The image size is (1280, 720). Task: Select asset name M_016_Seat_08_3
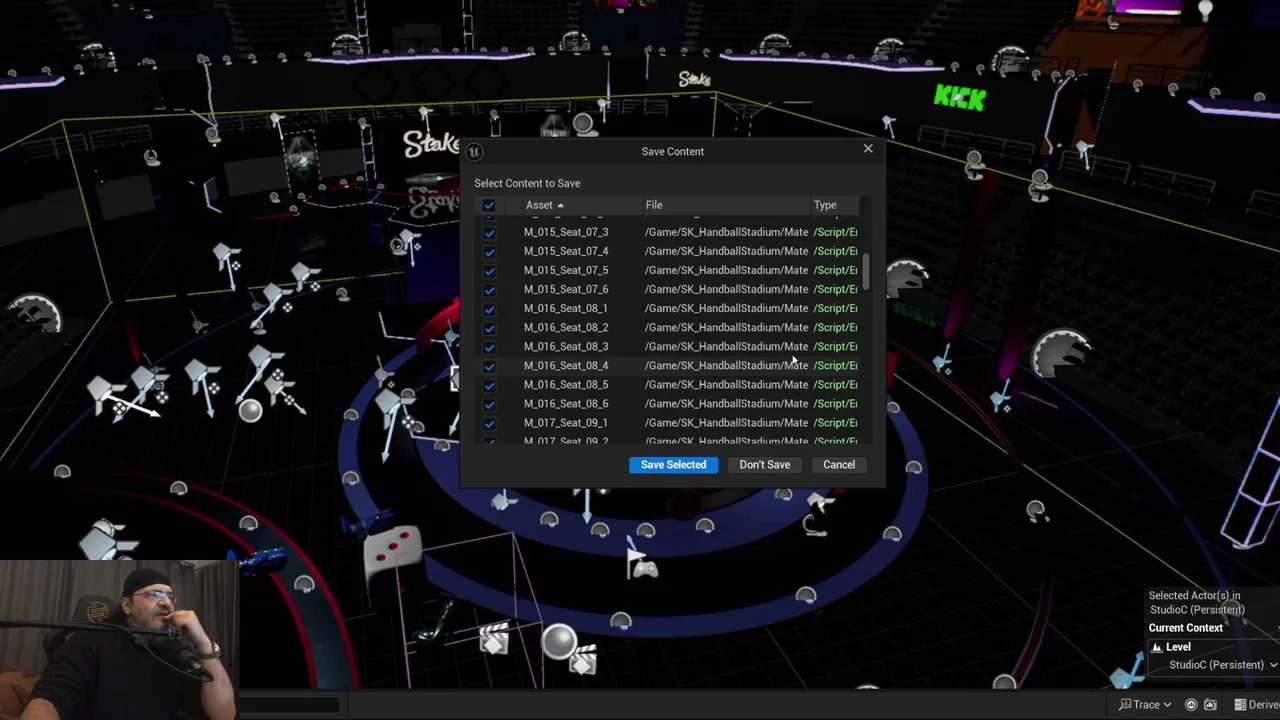click(566, 346)
